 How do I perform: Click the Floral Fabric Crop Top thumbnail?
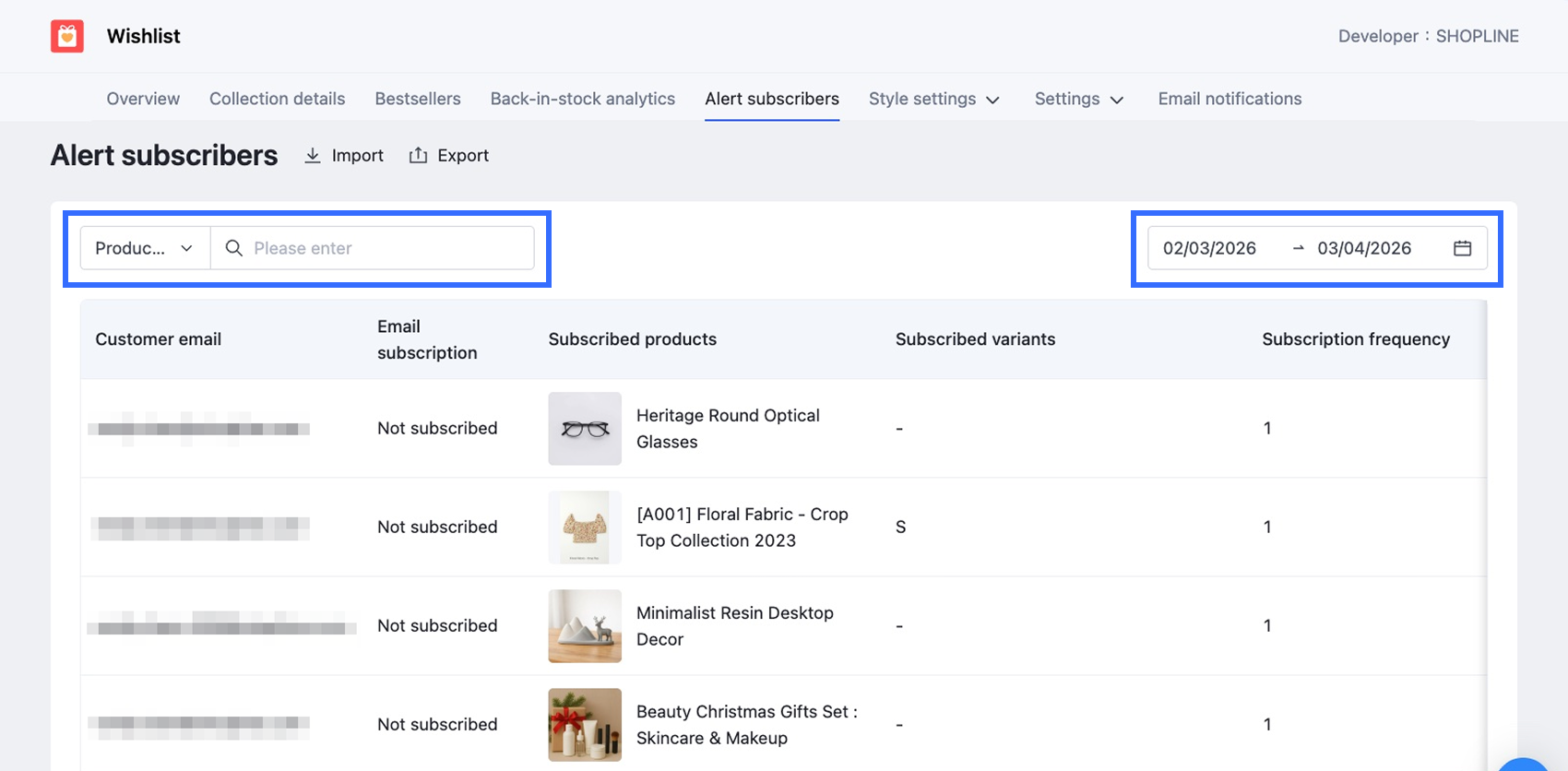pyautogui.click(x=585, y=528)
